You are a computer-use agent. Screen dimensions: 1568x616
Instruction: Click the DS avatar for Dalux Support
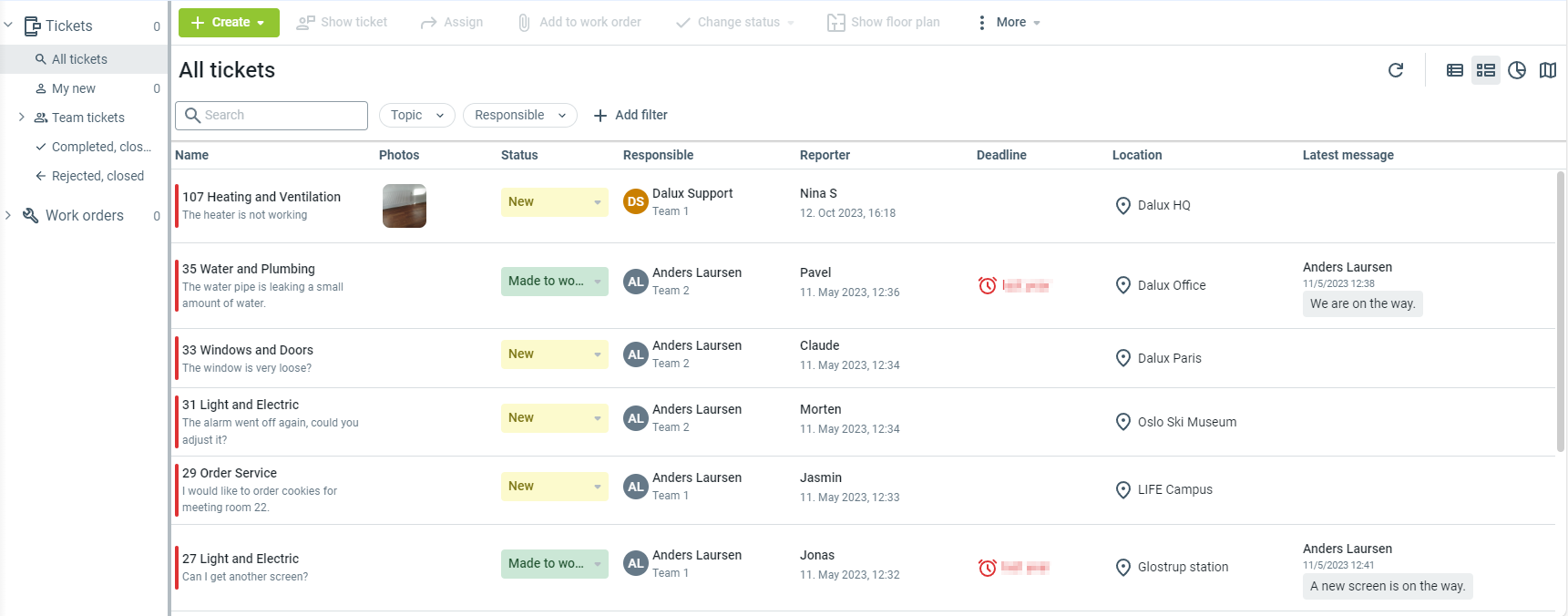(635, 202)
